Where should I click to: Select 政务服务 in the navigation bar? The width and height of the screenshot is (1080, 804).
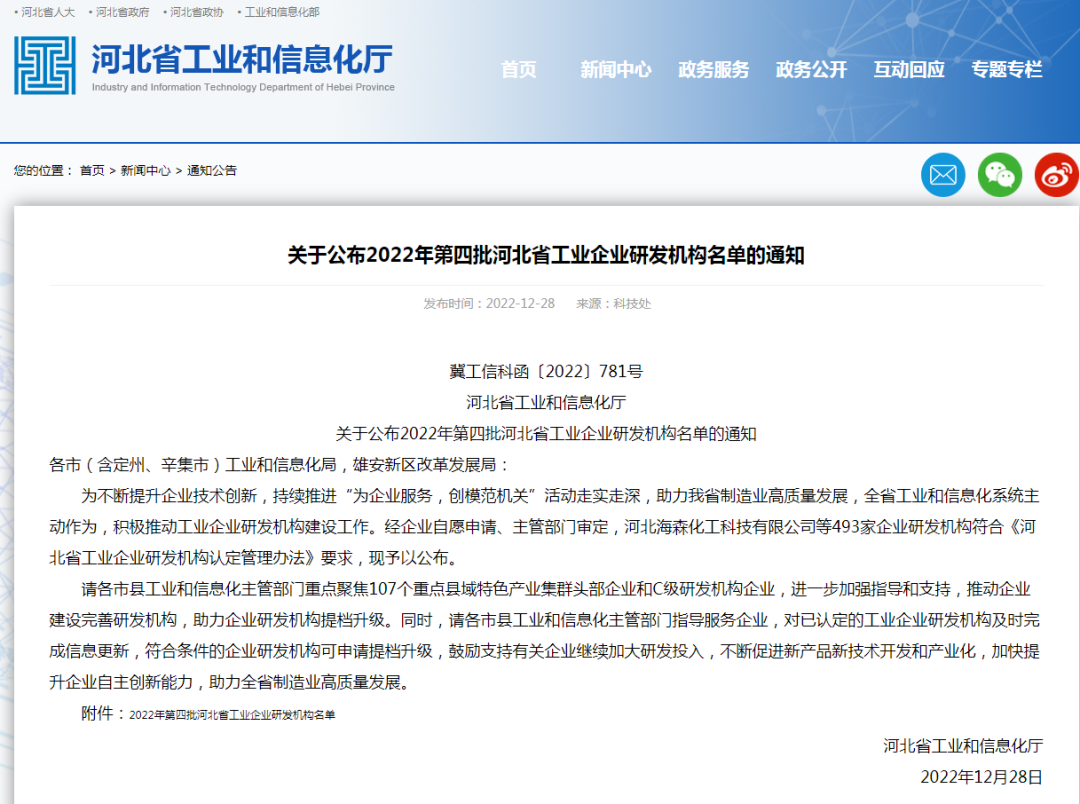(713, 69)
